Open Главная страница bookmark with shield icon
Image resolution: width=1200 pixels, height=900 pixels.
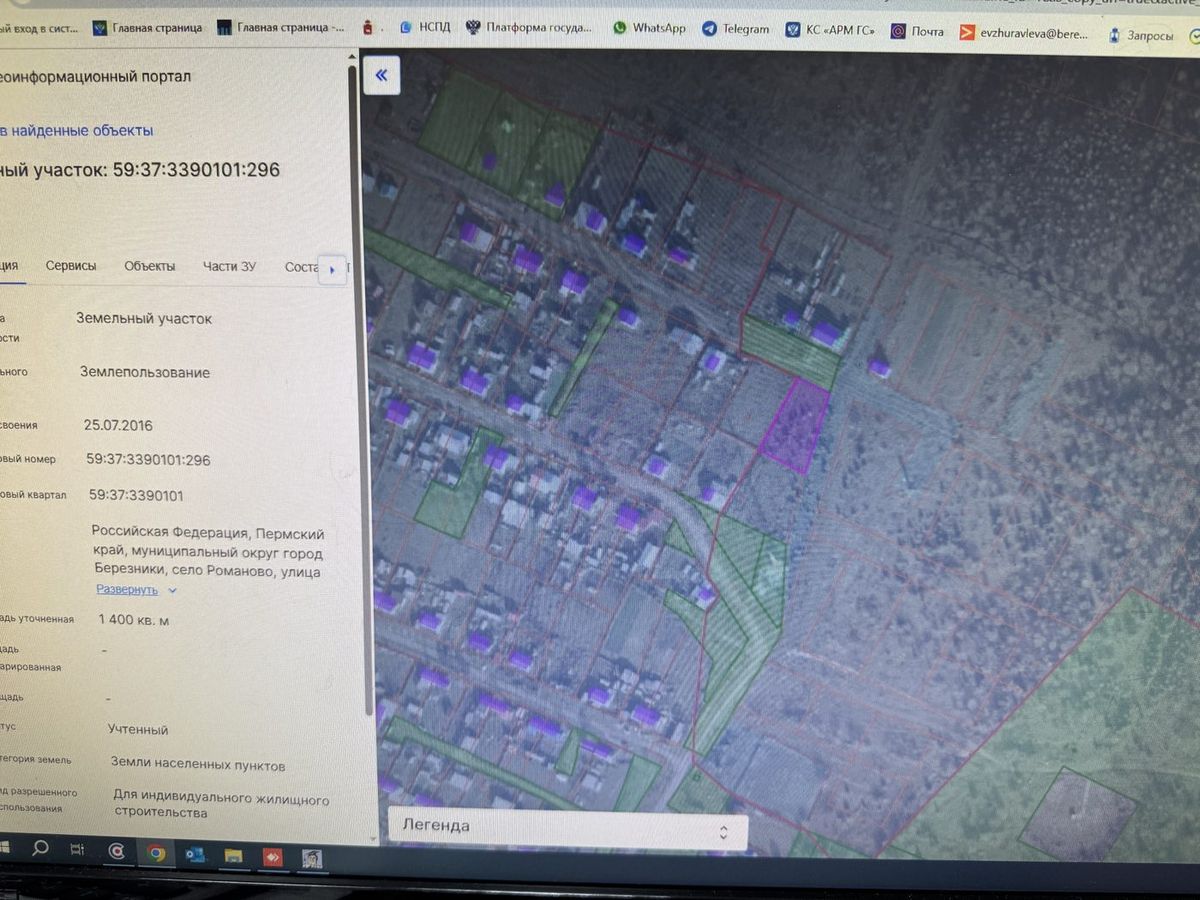[x=147, y=28]
